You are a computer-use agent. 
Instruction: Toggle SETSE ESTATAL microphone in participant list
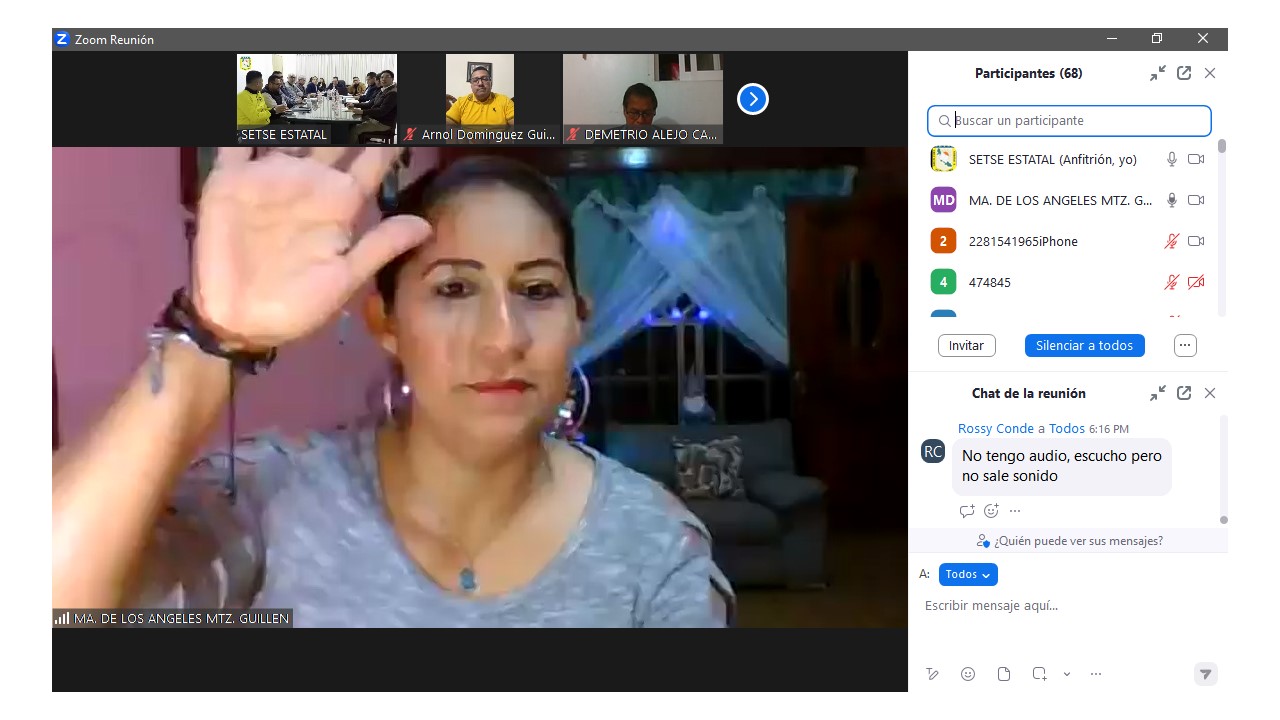tap(1172, 159)
